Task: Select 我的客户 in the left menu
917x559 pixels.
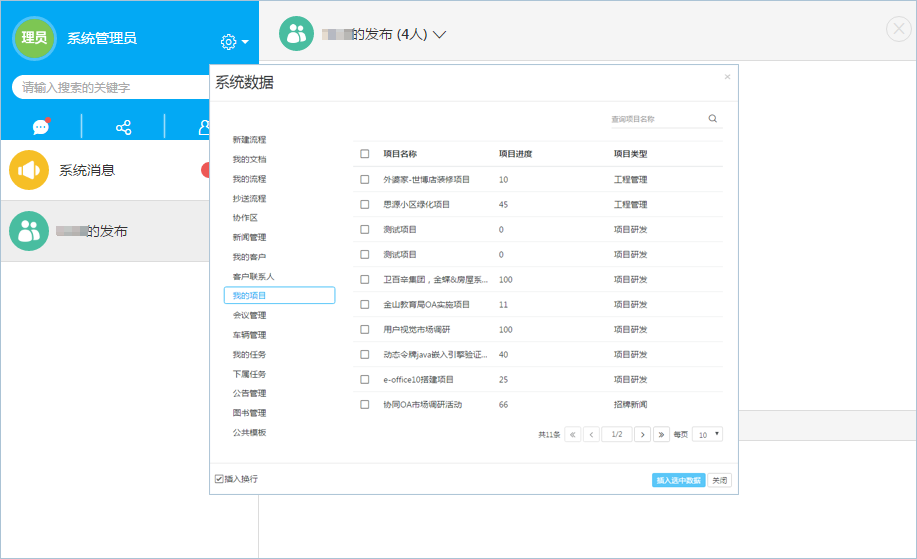Action: [x=249, y=257]
